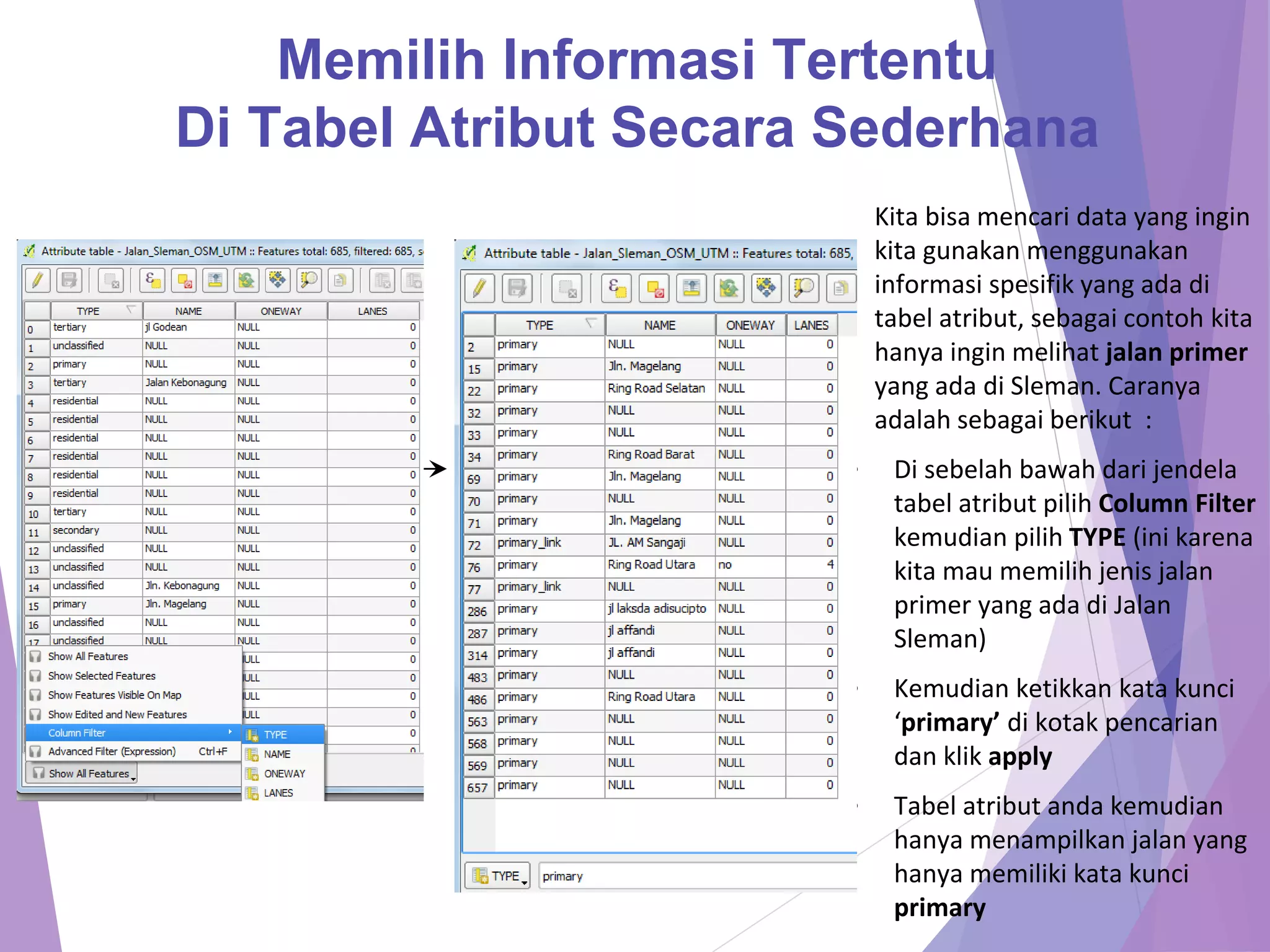
Task: Click zoom map to selected rows in left table
Action: coord(308,281)
